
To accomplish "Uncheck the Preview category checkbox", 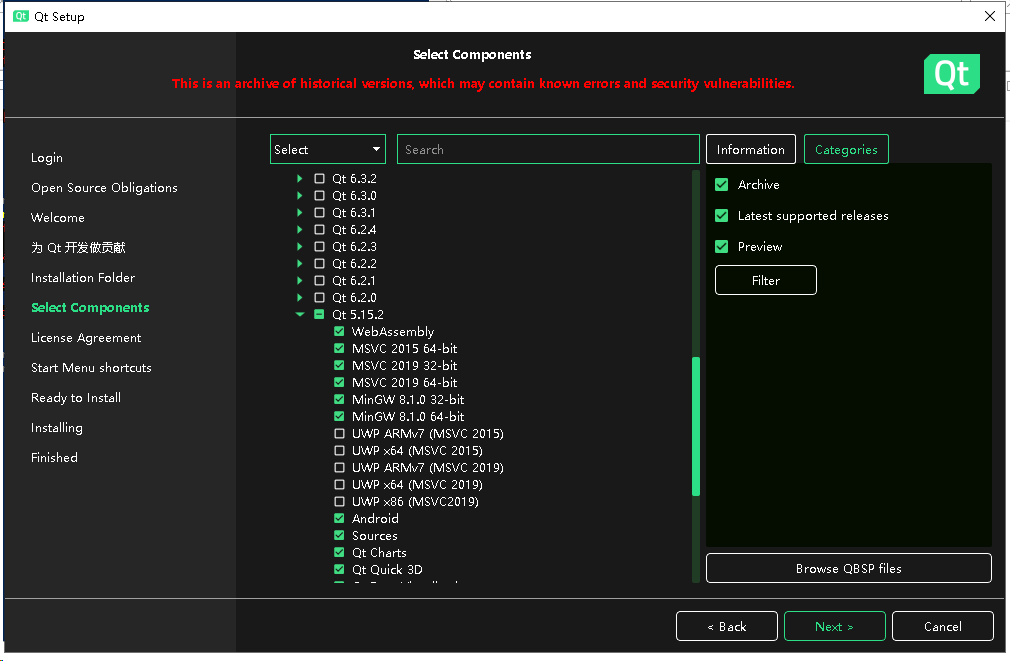I will (x=721, y=247).
